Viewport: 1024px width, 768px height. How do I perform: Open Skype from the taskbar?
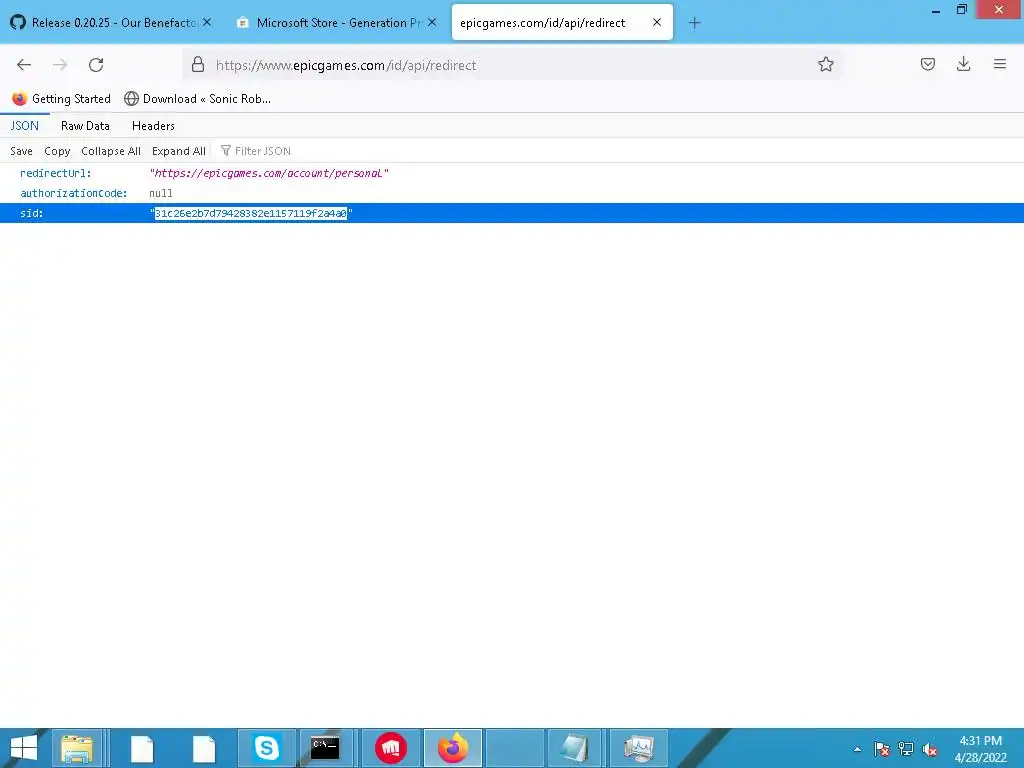click(266, 748)
